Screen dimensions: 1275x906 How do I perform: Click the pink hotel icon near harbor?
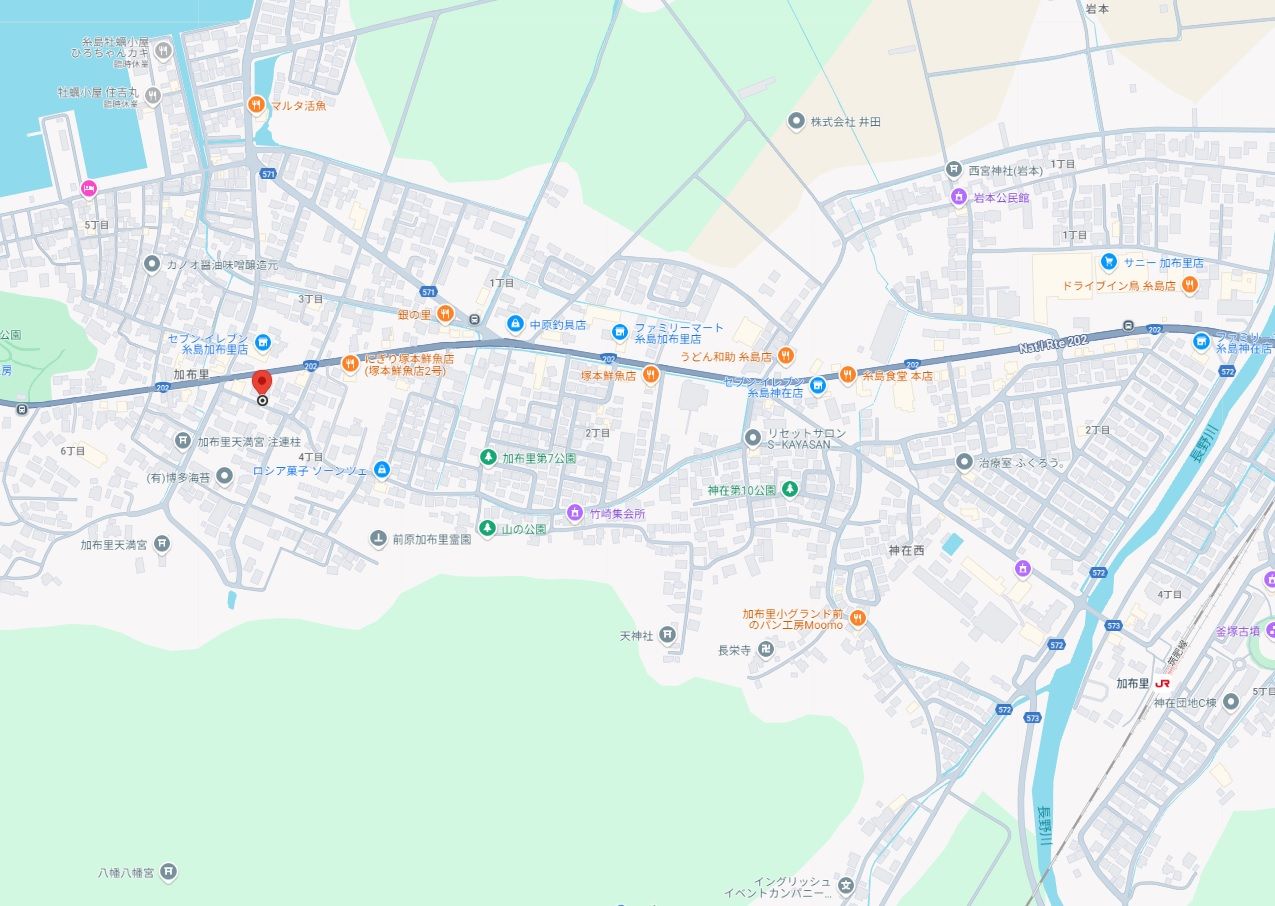pos(88,188)
